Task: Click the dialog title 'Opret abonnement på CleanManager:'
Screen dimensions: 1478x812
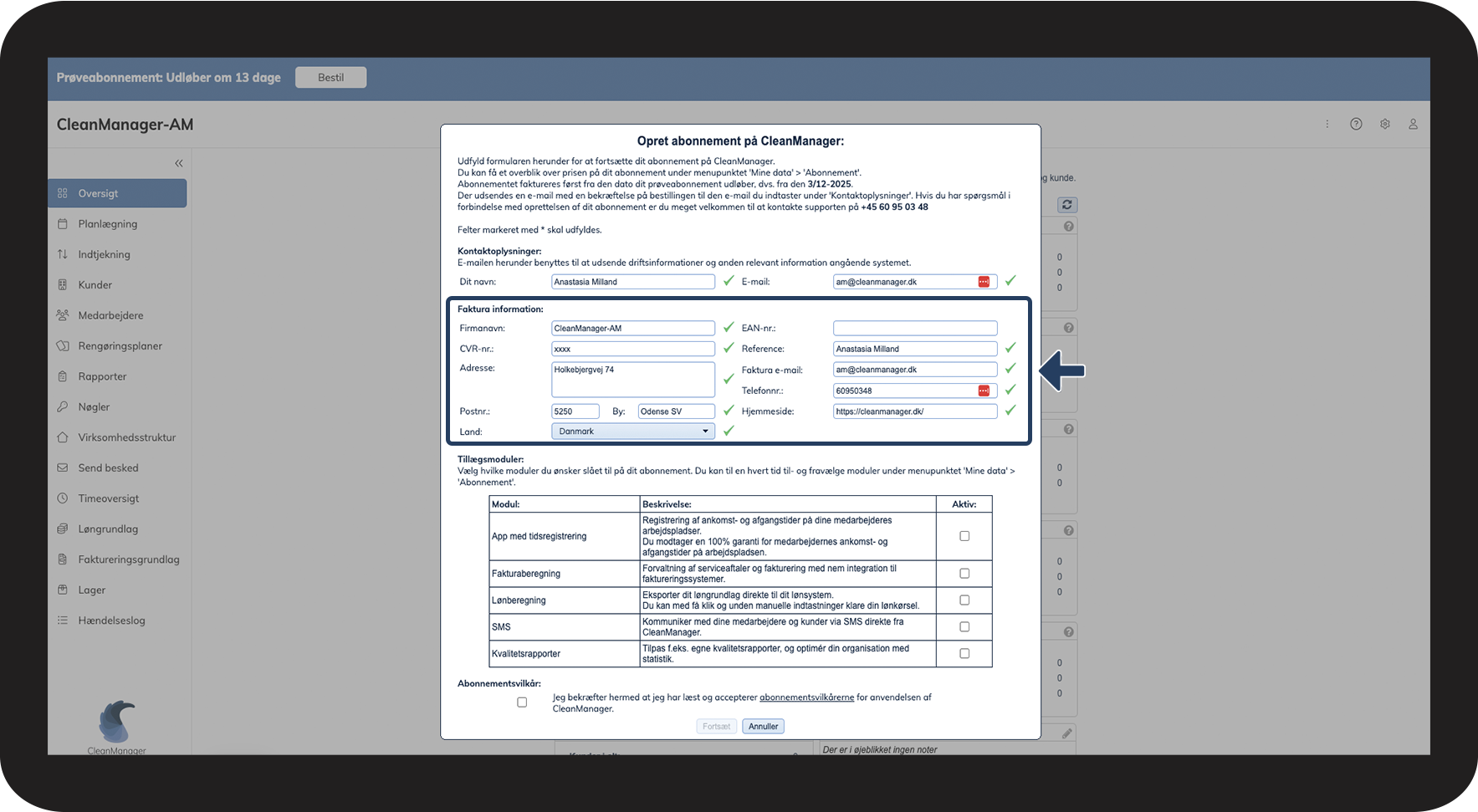Action: pos(740,141)
